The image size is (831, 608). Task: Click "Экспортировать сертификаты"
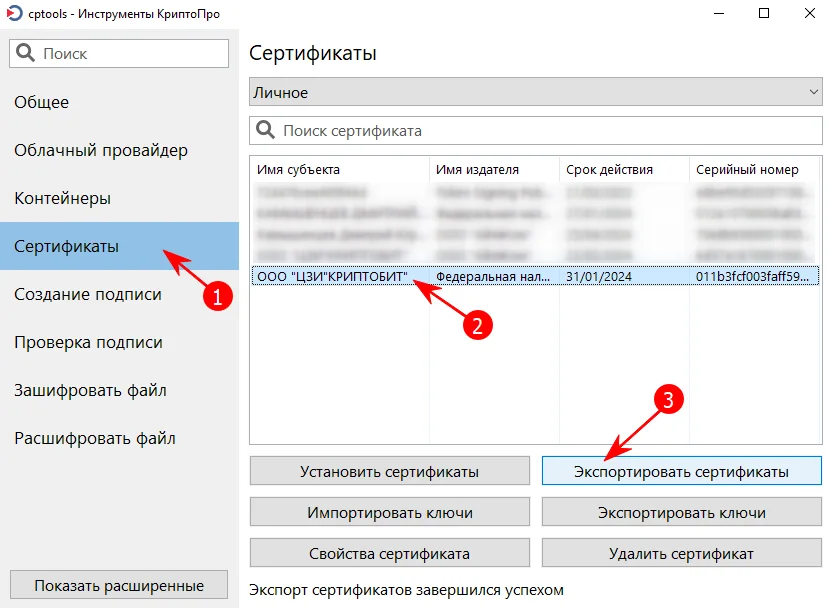point(682,470)
